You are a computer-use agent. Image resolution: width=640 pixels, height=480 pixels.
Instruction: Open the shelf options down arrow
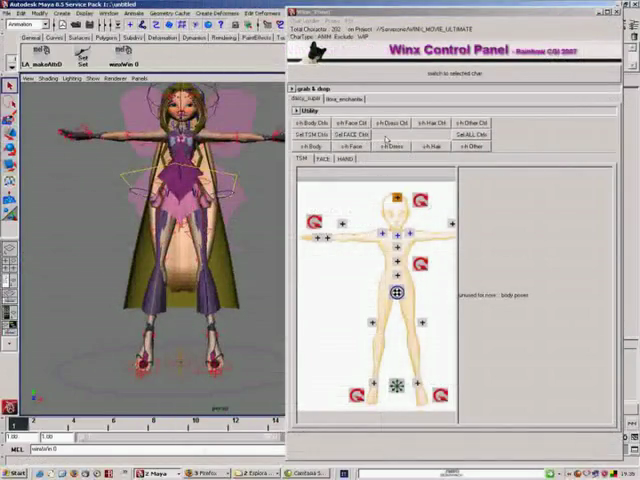click(x=12, y=67)
